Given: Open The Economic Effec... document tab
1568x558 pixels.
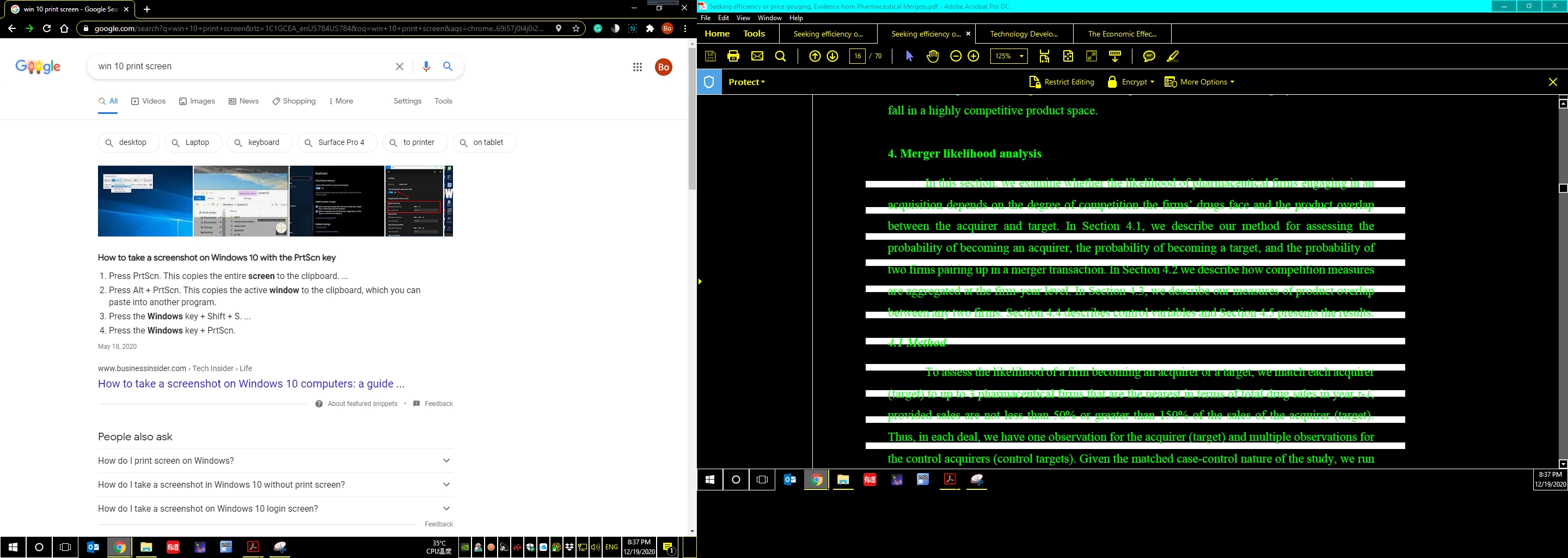Looking at the screenshot, I should 1122,34.
